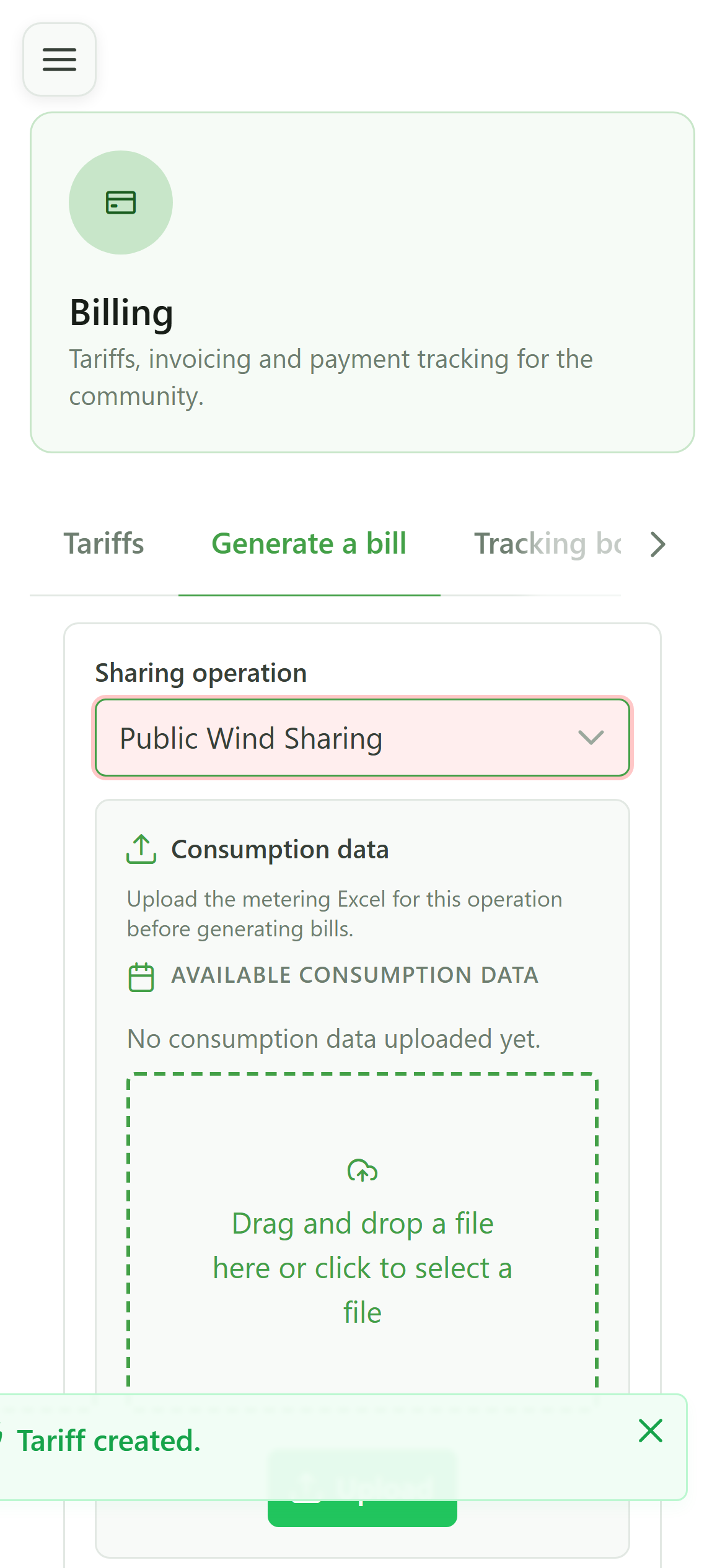725x1568 pixels.
Task: Click the cloud upload icon in drop zone
Action: [x=362, y=1170]
